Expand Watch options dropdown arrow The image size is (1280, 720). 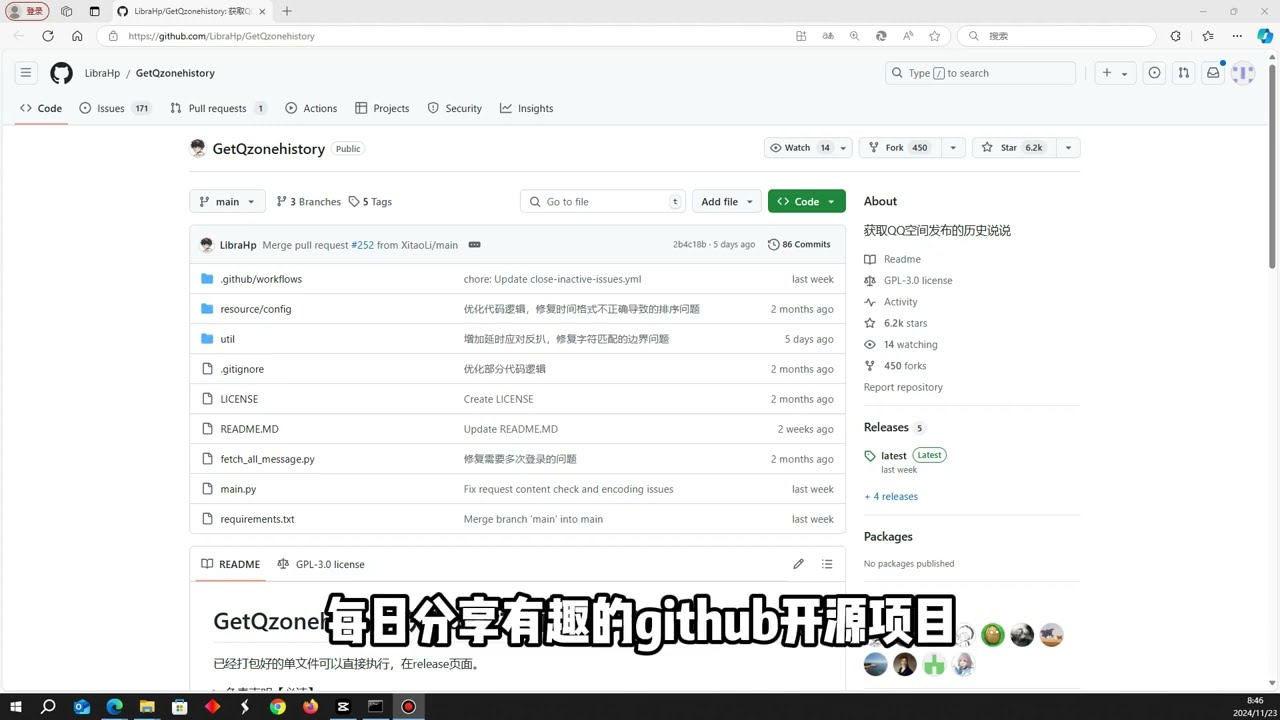(x=843, y=148)
